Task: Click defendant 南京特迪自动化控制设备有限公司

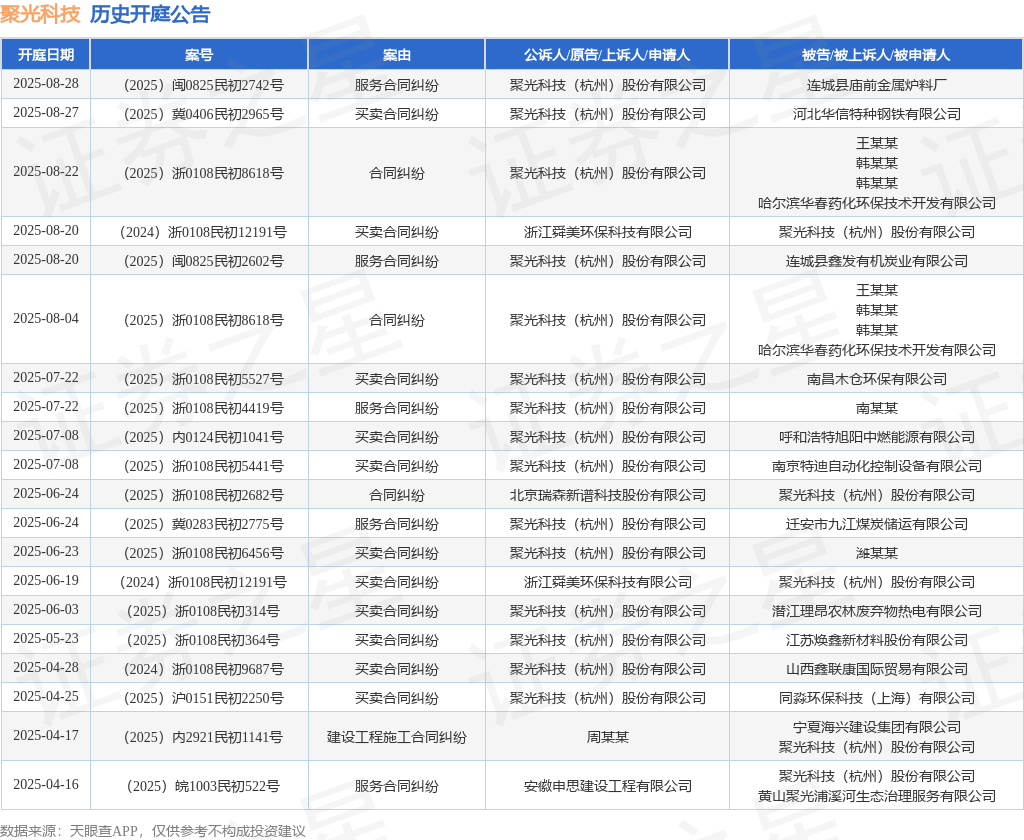Action: (x=876, y=466)
